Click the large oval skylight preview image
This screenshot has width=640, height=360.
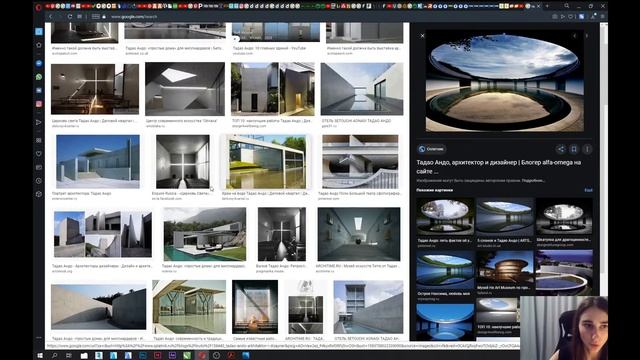(504, 81)
